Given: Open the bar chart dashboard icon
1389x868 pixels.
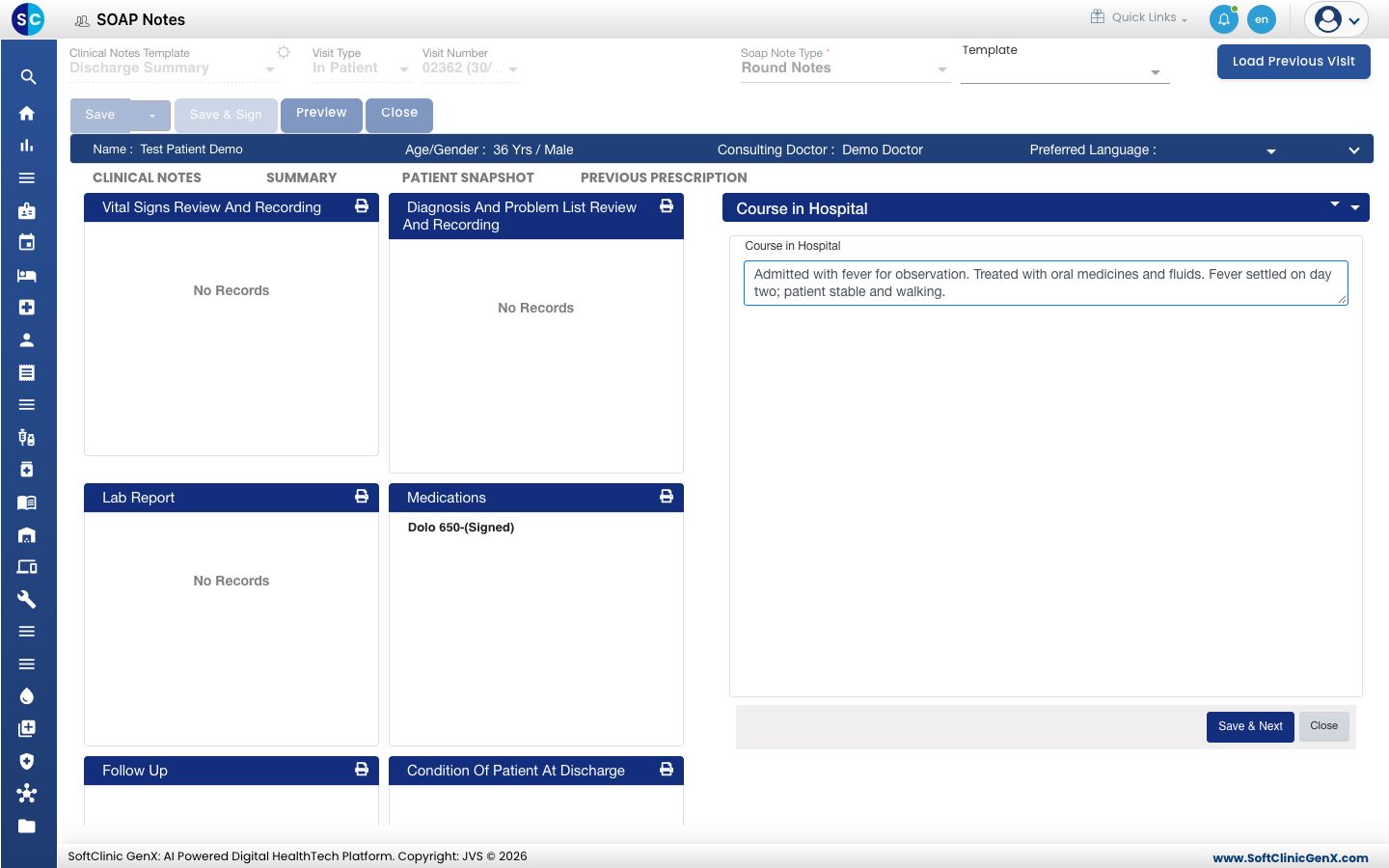Looking at the screenshot, I should [x=27, y=146].
